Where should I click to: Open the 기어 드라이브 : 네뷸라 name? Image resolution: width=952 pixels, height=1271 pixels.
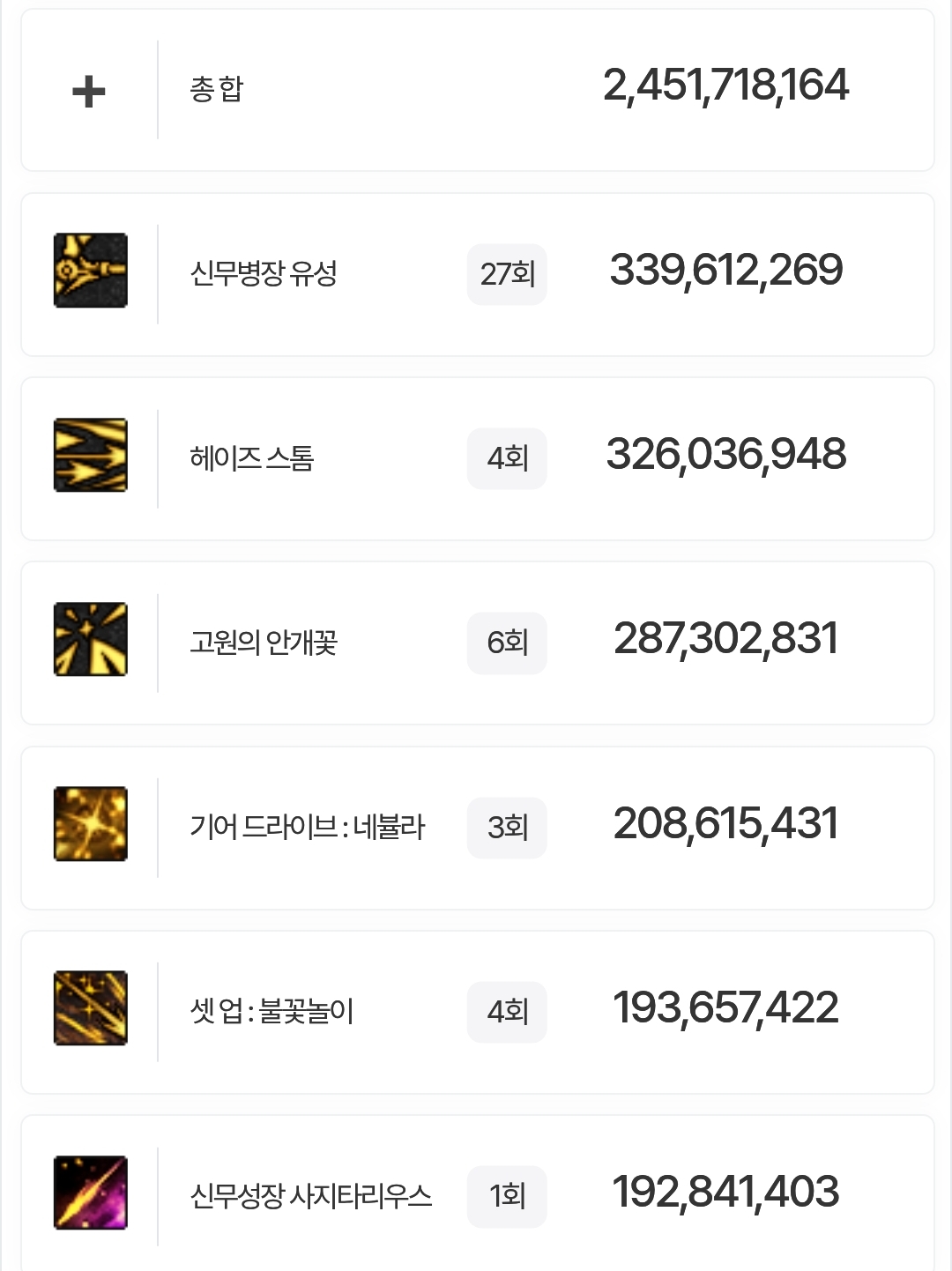[x=308, y=827]
